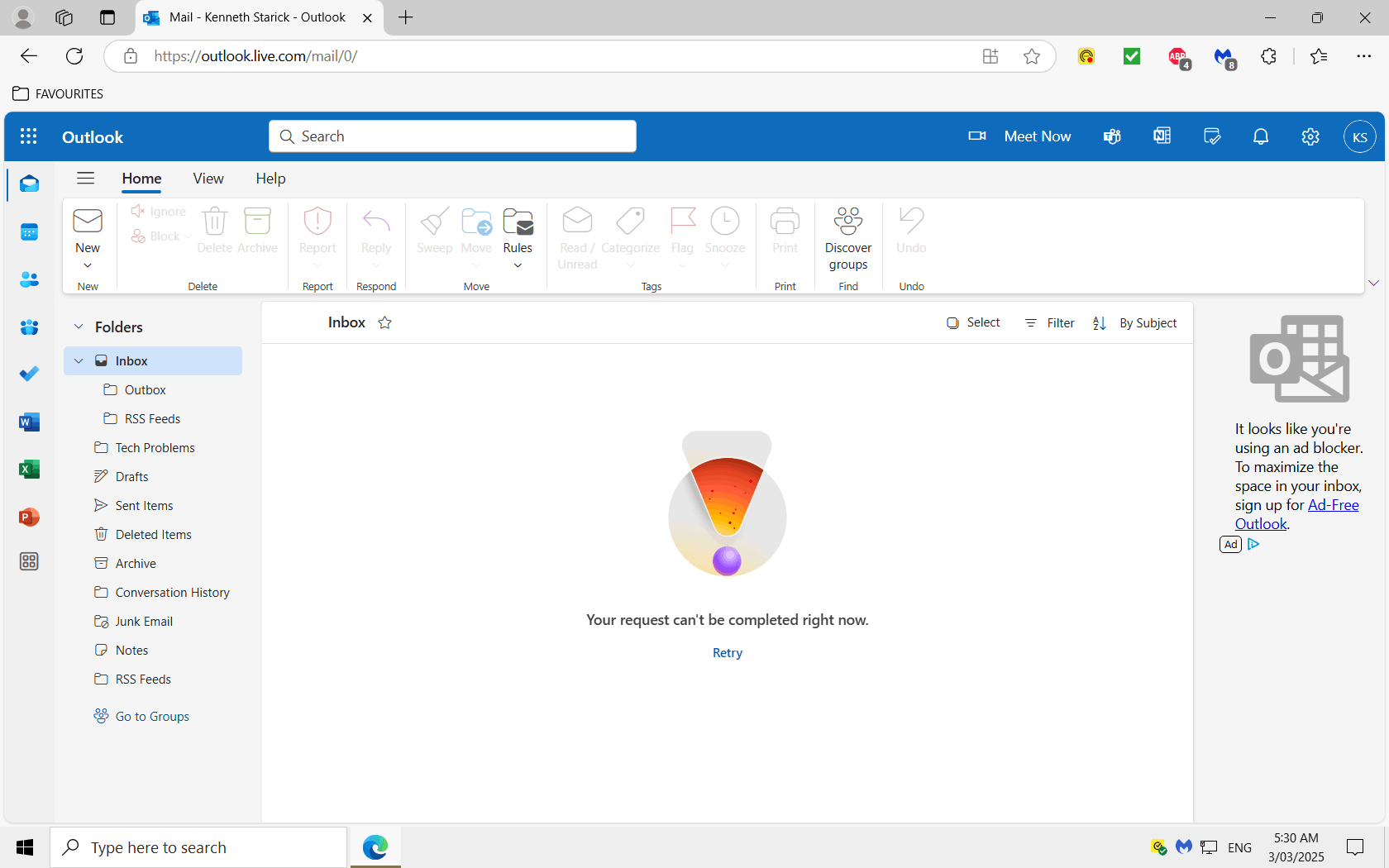Open the More apps icon in sidebar

pos(29,562)
